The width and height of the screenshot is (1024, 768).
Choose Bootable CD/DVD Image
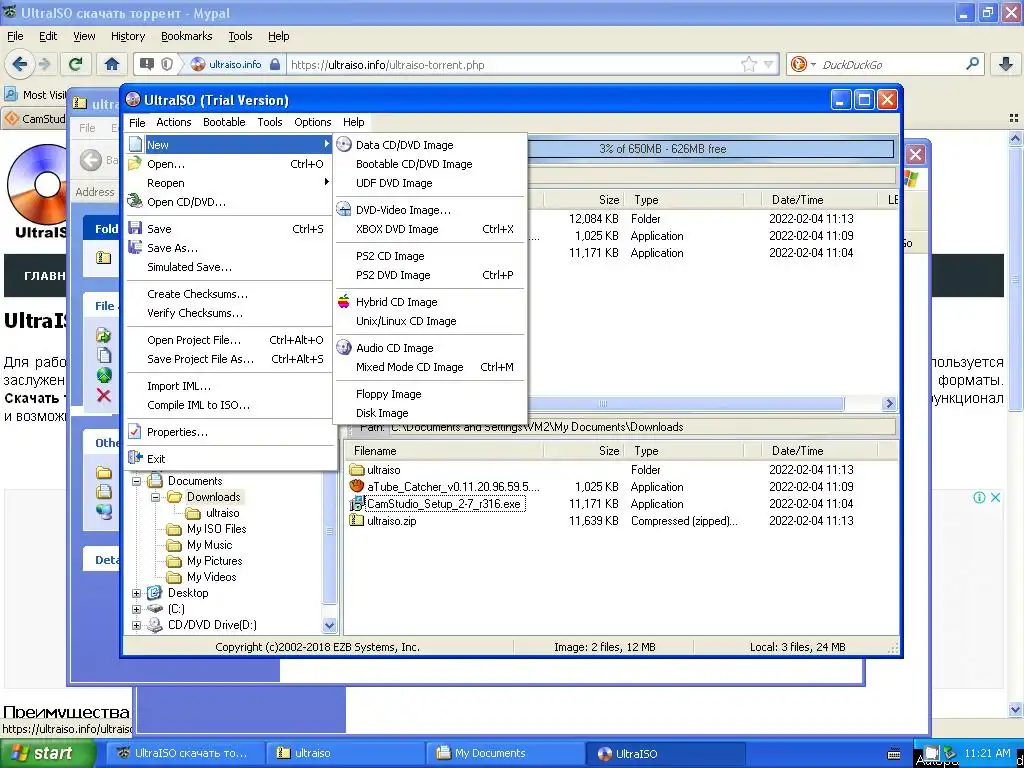(x=430, y=164)
